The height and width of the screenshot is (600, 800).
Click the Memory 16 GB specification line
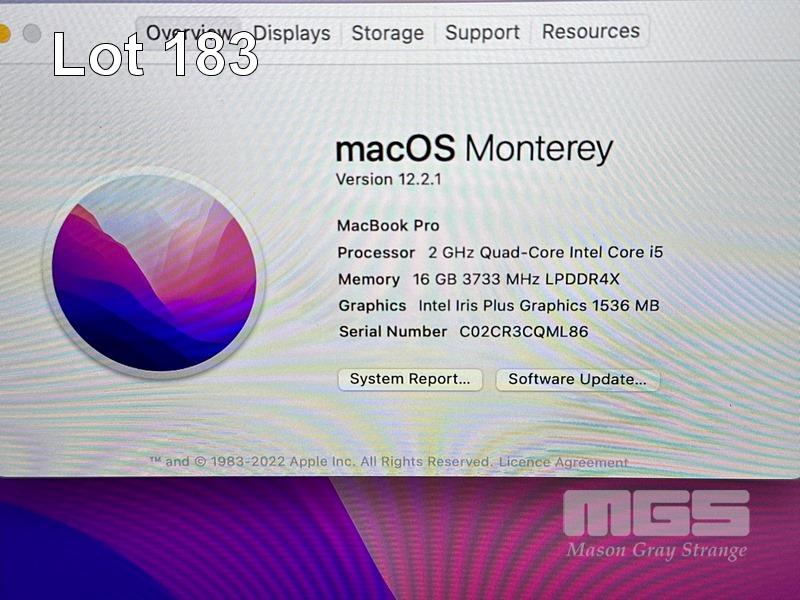point(479,279)
